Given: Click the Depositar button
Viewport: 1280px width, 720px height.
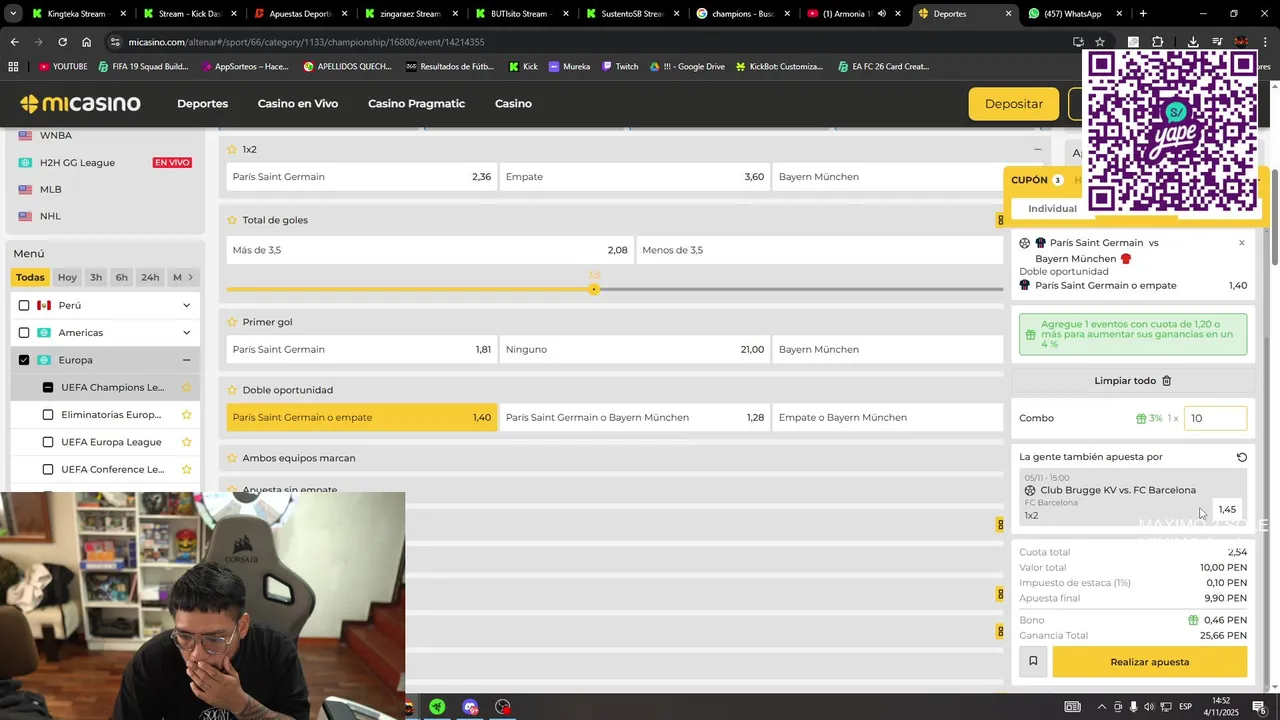Looking at the screenshot, I should (x=1014, y=104).
